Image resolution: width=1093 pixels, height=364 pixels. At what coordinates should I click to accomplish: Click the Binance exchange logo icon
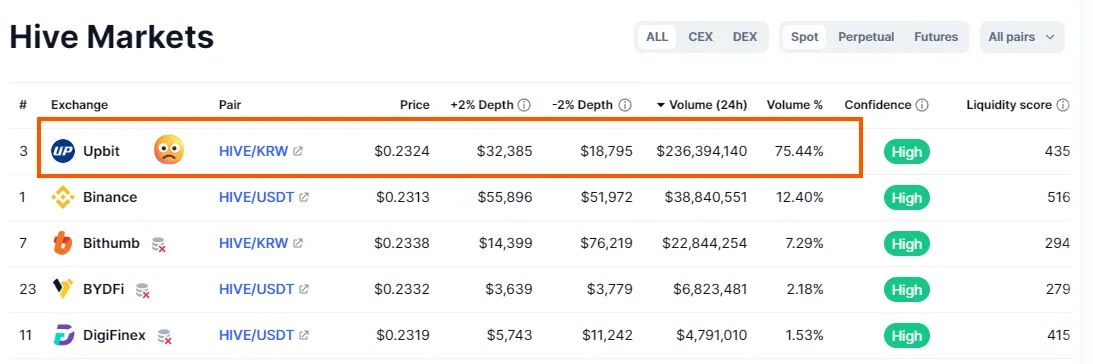click(63, 197)
